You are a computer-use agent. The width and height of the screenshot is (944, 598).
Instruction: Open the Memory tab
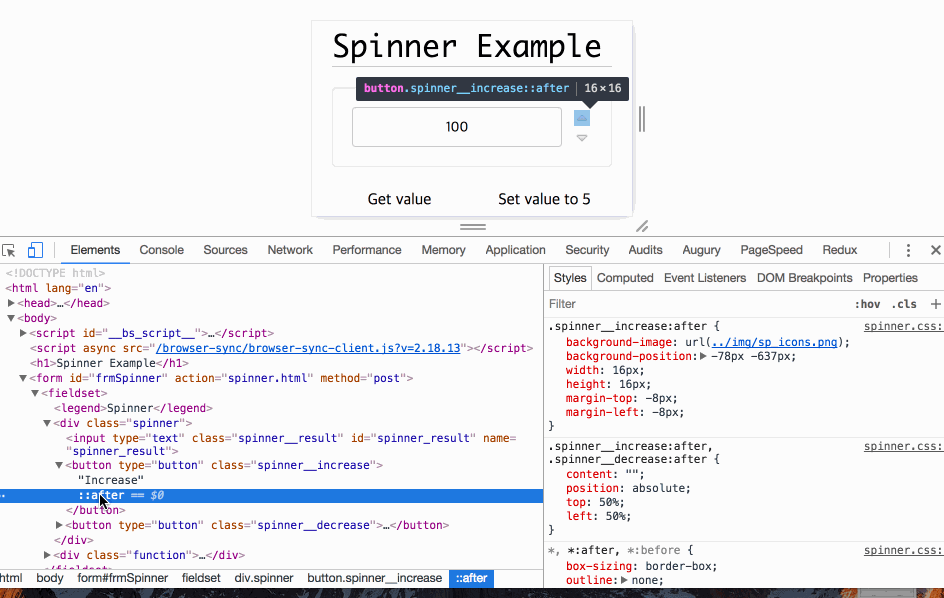click(443, 250)
